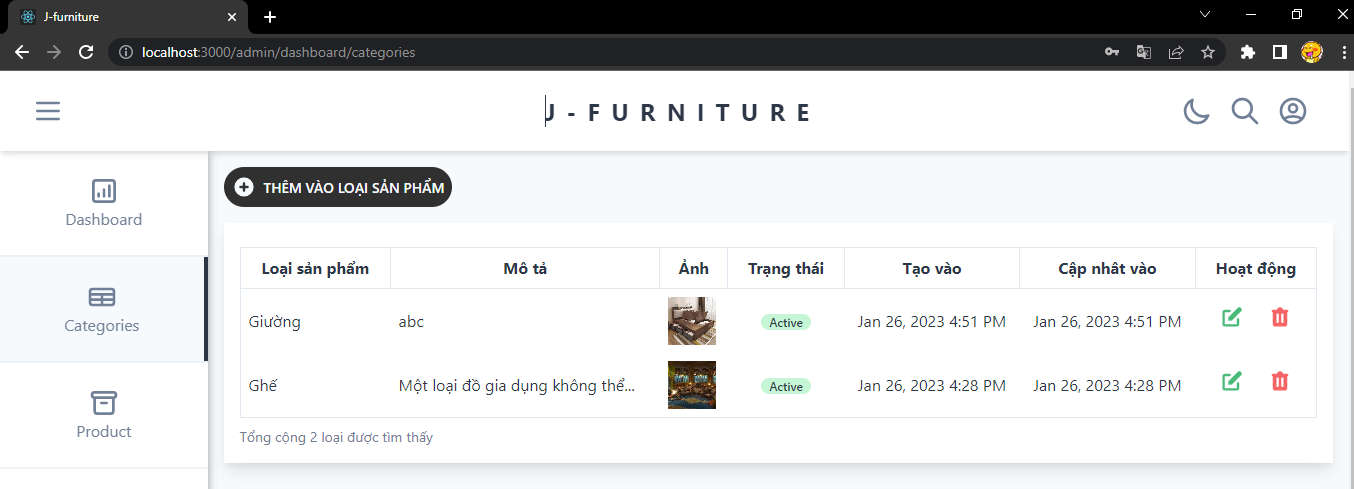Viewport: 1354px width, 489px height.
Task: Click the Cập nhật vào column header
Action: (1107, 268)
